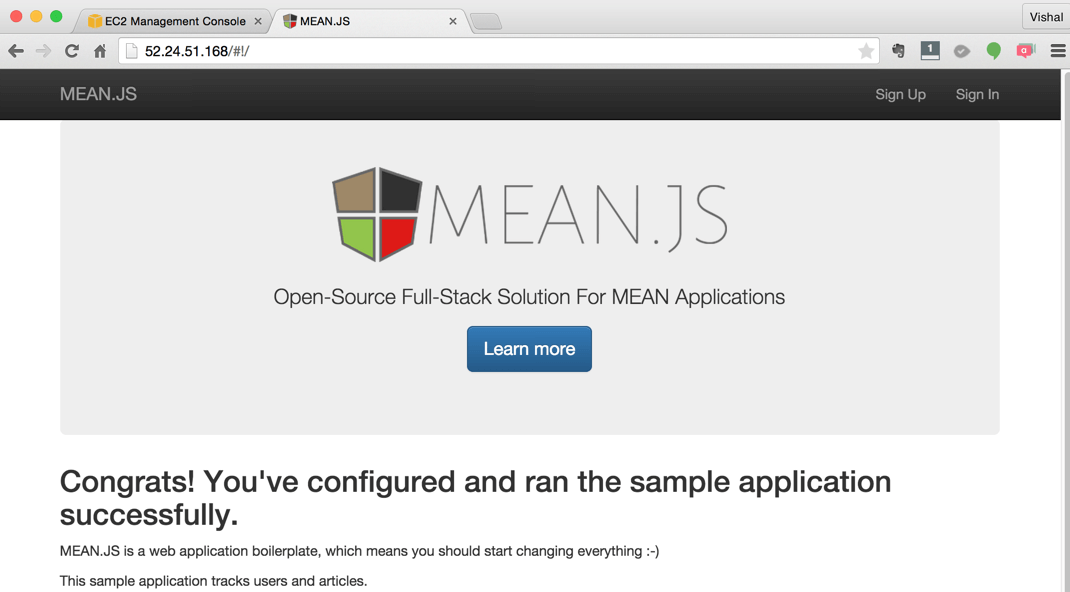Click the extension icon with badge 1
This screenshot has height=592, width=1070.
pyautogui.click(x=929, y=50)
